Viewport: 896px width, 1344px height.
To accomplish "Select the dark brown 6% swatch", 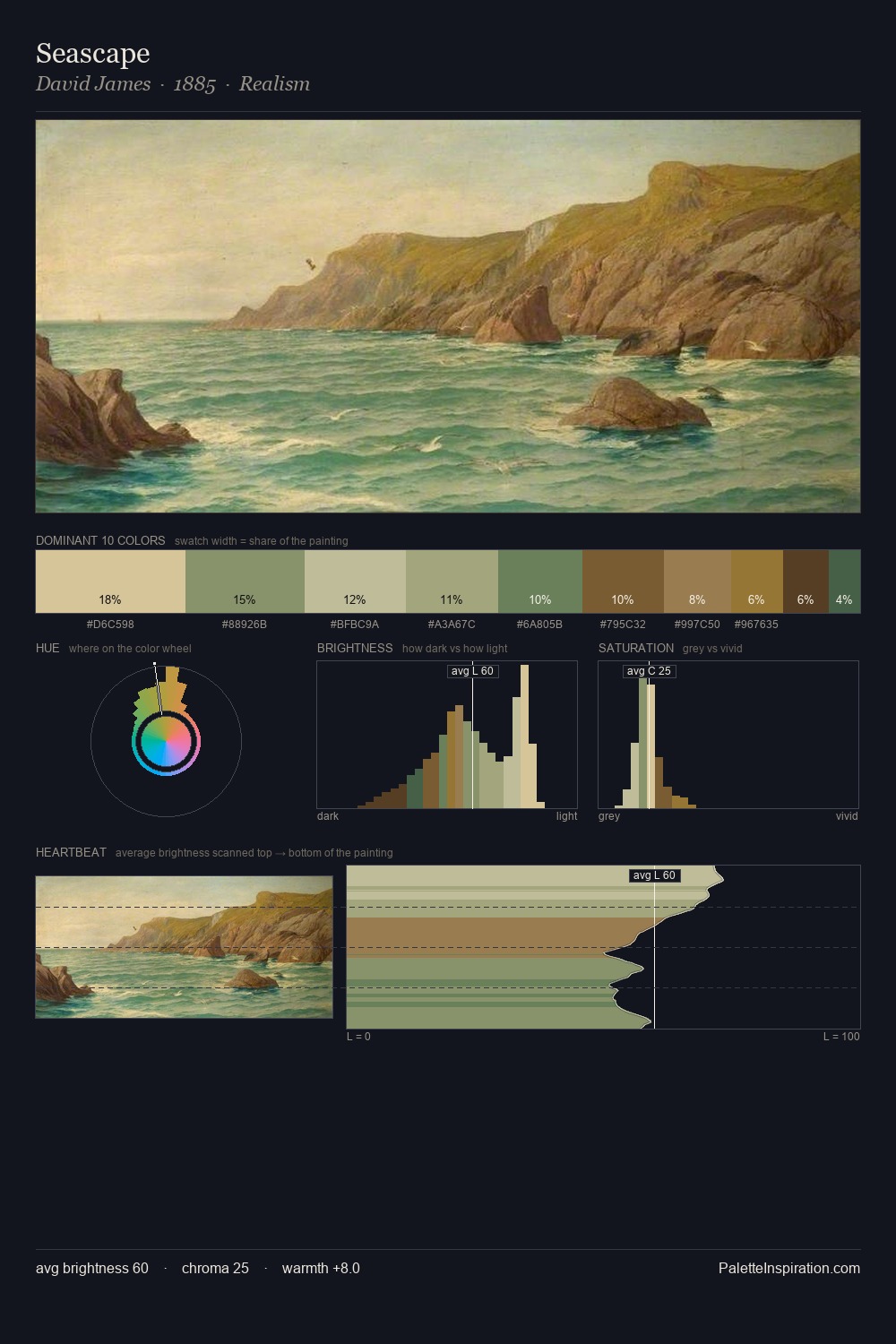I will coord(806,582).
